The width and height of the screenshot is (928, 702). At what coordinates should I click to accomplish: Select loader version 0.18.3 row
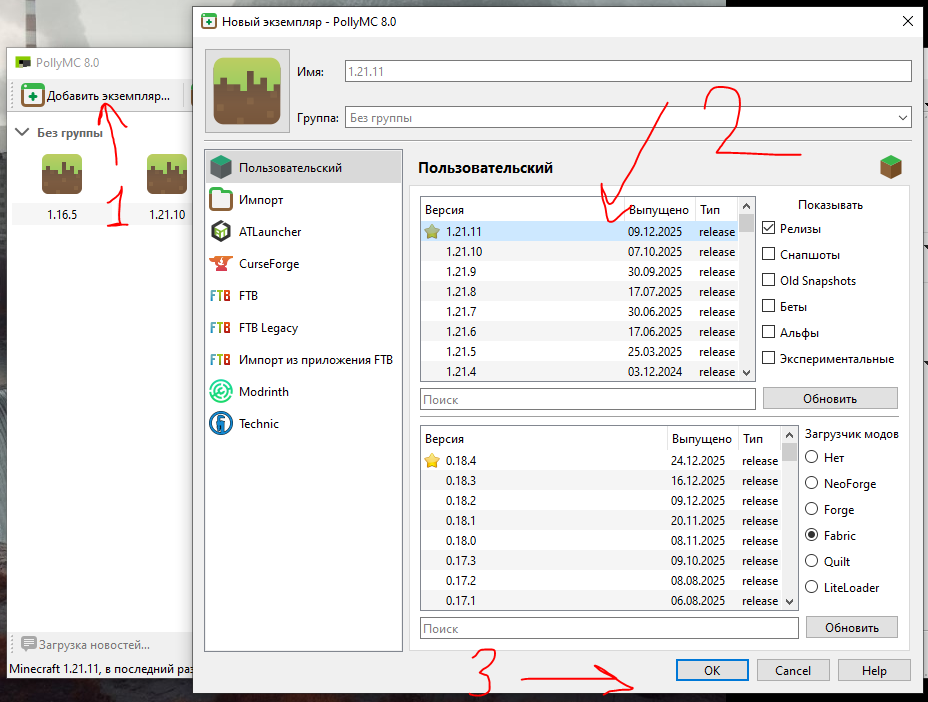pyautogui.click(x=601, y=481)
